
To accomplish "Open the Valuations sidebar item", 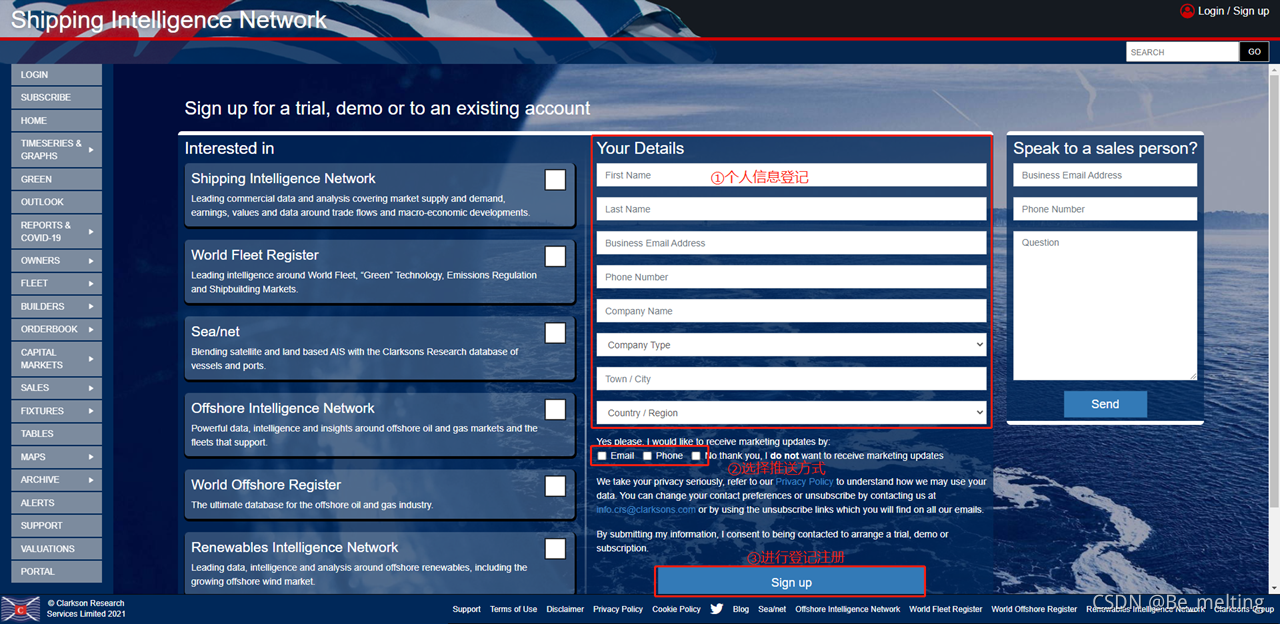I will pos(56,549).
